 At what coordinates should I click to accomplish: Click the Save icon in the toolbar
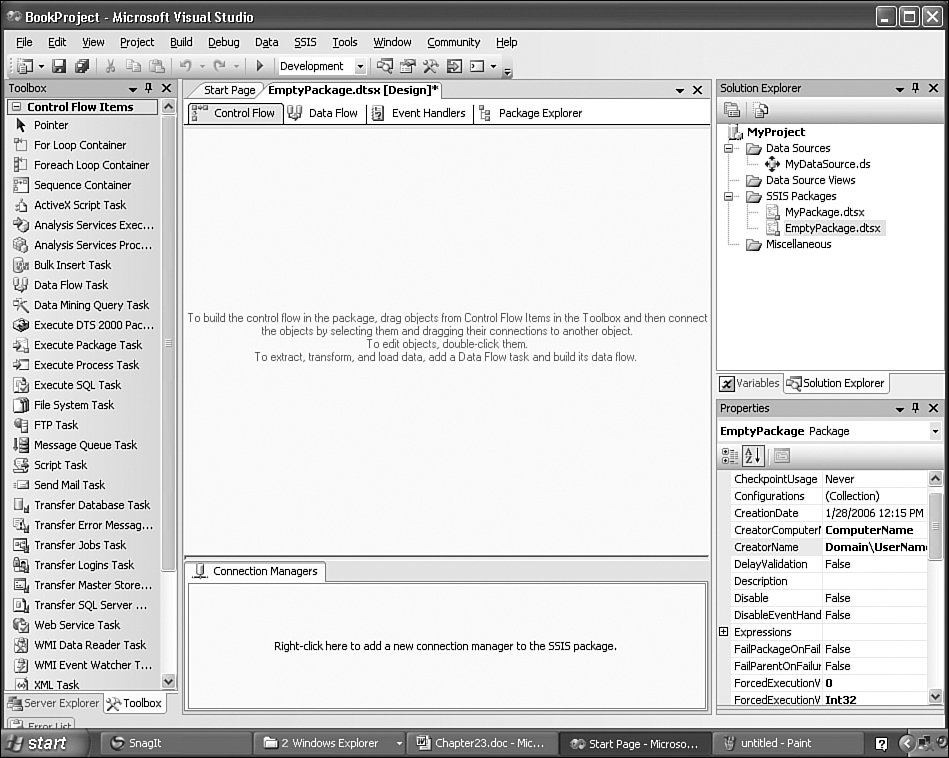coord(59,66)
